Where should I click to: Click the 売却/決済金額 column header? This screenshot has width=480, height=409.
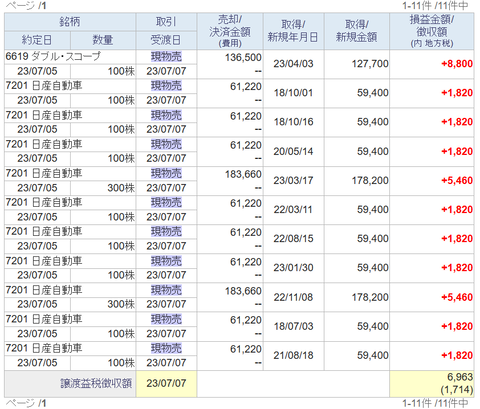pyautogui.click(x=230, y=31)
